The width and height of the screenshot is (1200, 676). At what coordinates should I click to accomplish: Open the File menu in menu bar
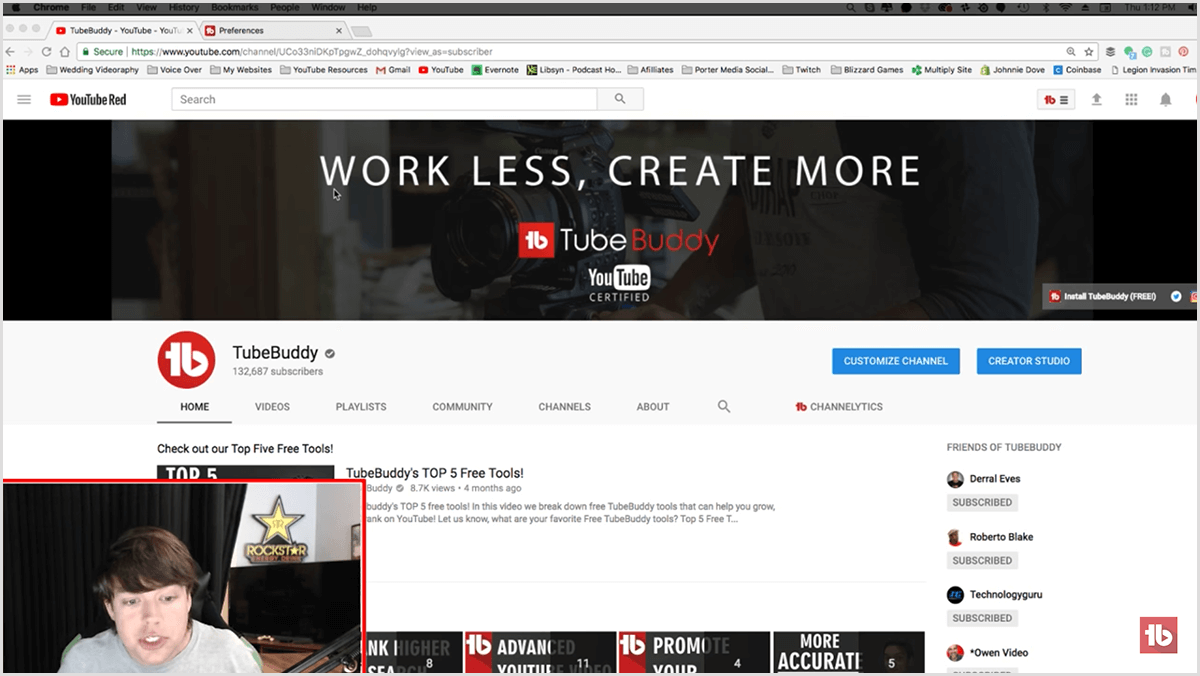[x=88, y=7]
